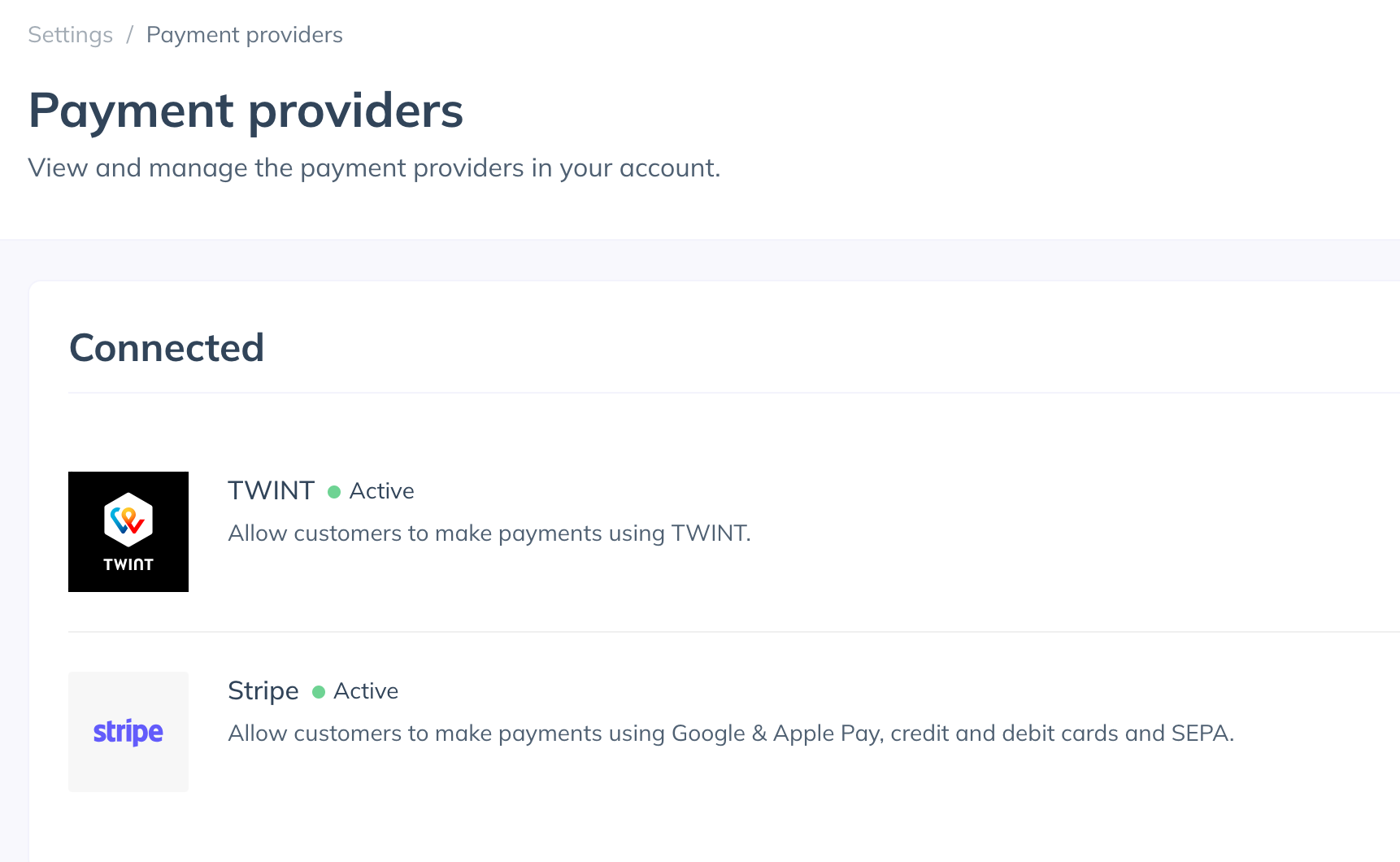The width and height of the screenshot is (1400, 862).
Task: Click the Stripe logo thumbnail
Action: (x=128, y=732)
